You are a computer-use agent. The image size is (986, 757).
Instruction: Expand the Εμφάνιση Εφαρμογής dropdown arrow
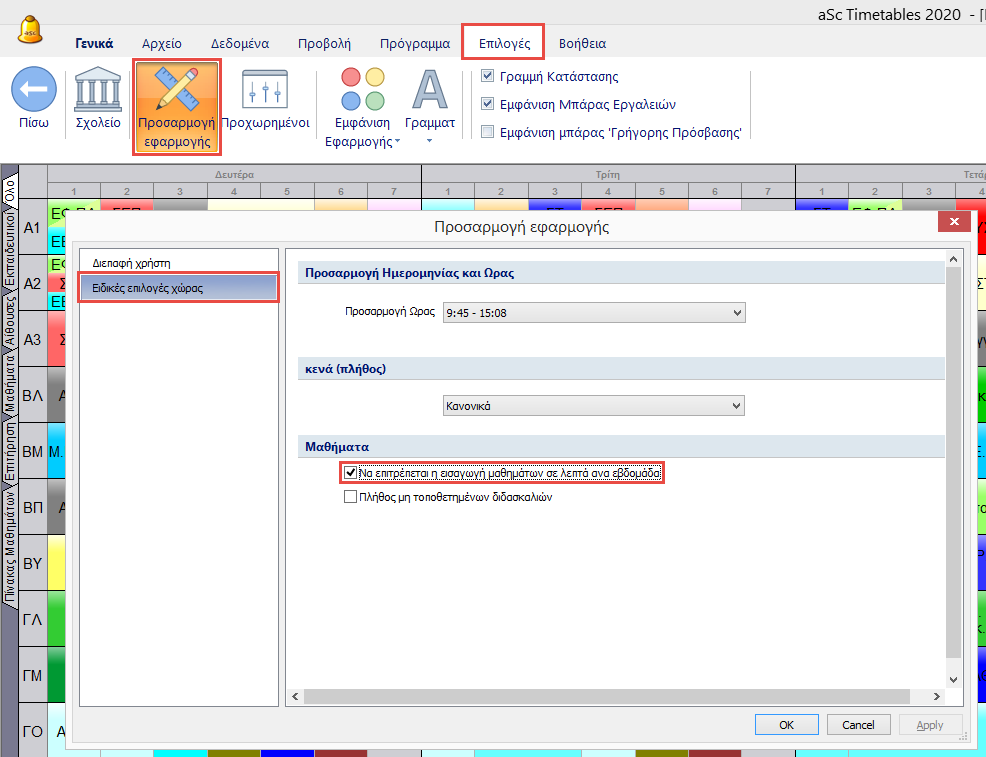[398, 142]
